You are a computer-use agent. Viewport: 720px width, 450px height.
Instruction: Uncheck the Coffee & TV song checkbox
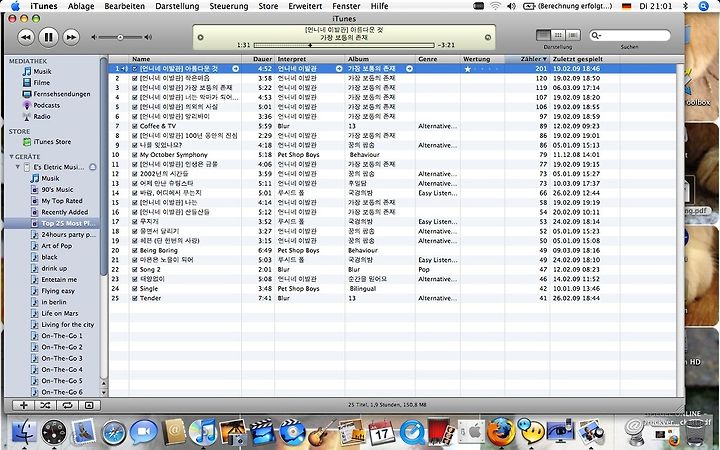[135, 126]
